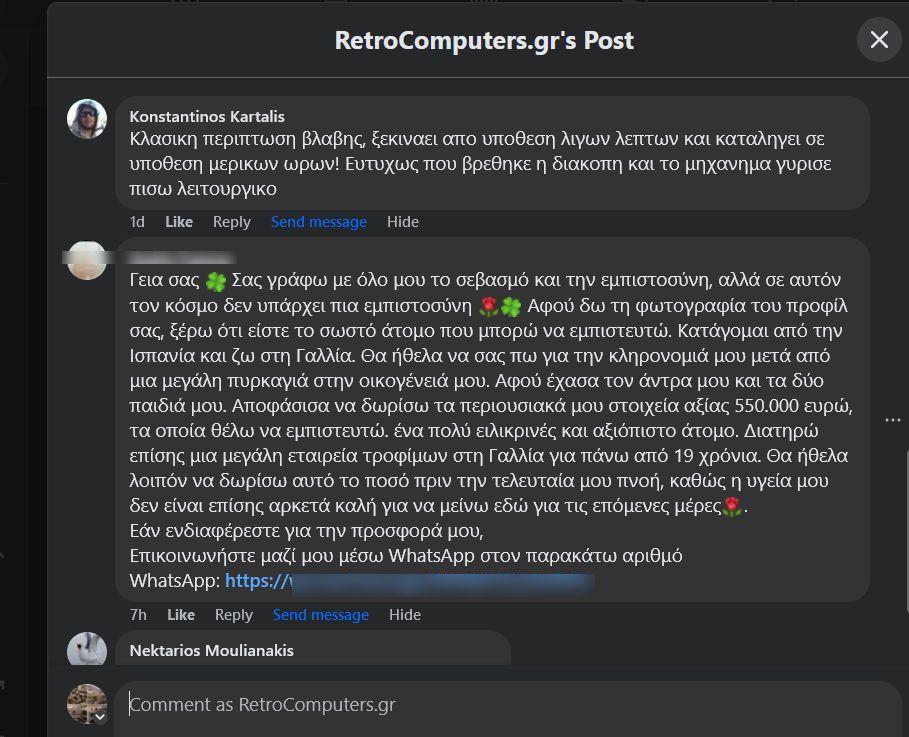The height and width of the screenshot is (737, 909).
Task: Send message to Konstantinos Kartalis
Action: coord(319,222)
